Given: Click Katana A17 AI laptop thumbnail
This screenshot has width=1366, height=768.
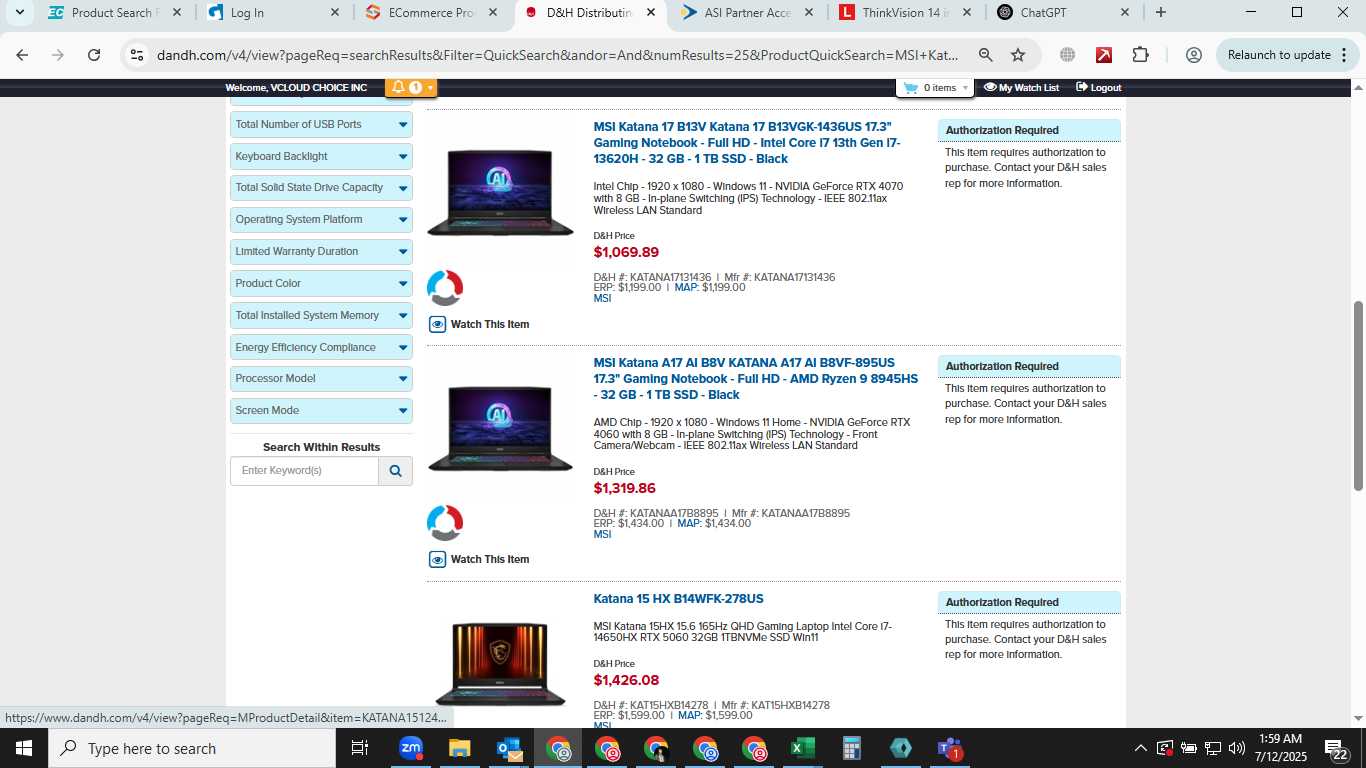Looking at the screenshot, I should pos(500,428).
